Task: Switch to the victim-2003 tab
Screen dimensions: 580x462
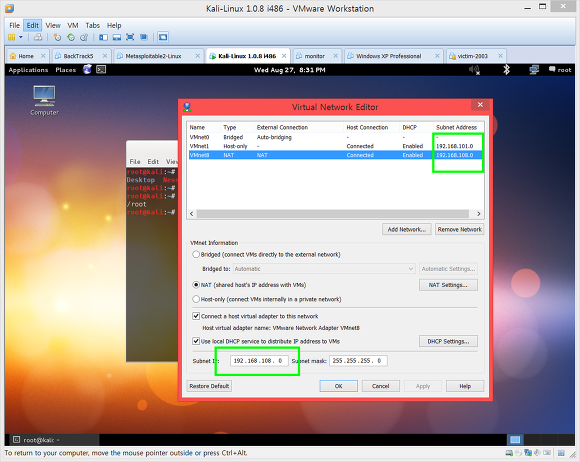Action: pyautogui.click(x=472, y=56)
